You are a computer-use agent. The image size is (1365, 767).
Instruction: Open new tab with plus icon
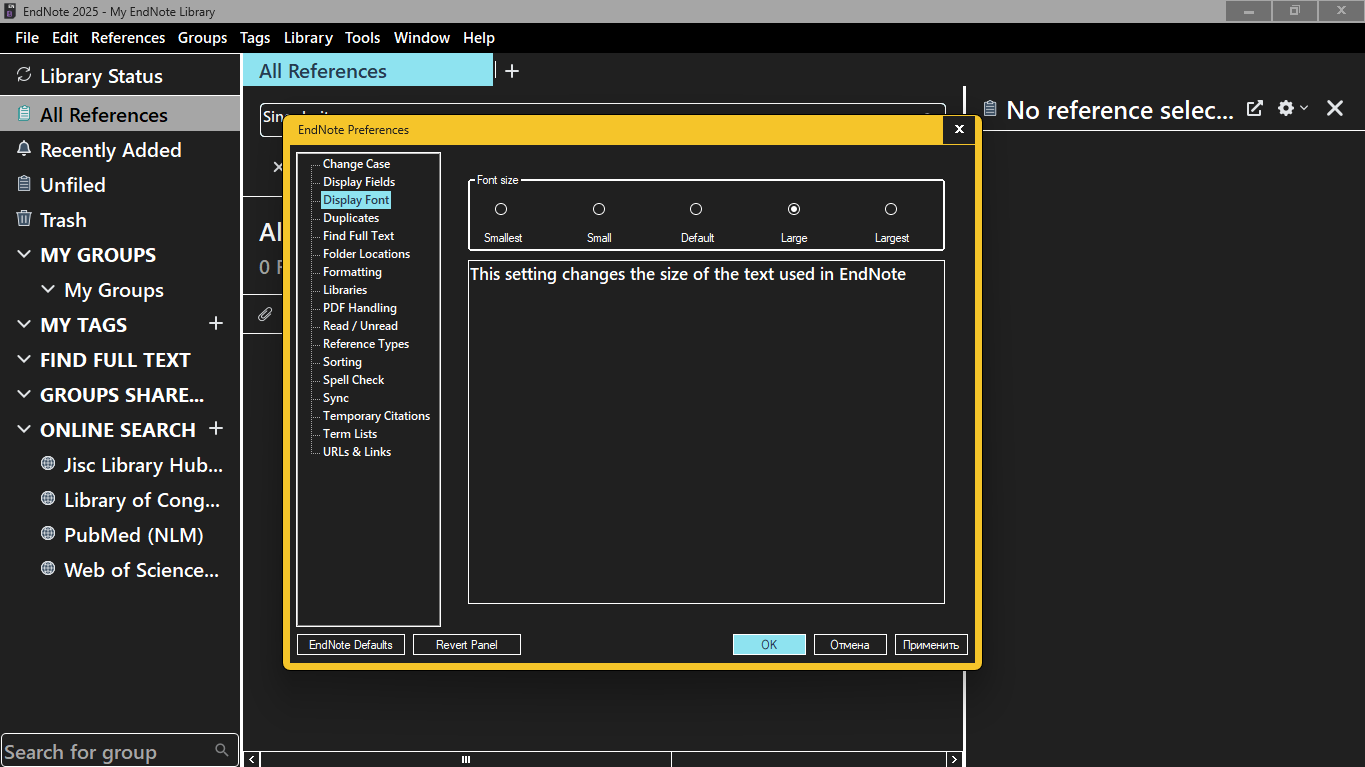click(512, 71)
